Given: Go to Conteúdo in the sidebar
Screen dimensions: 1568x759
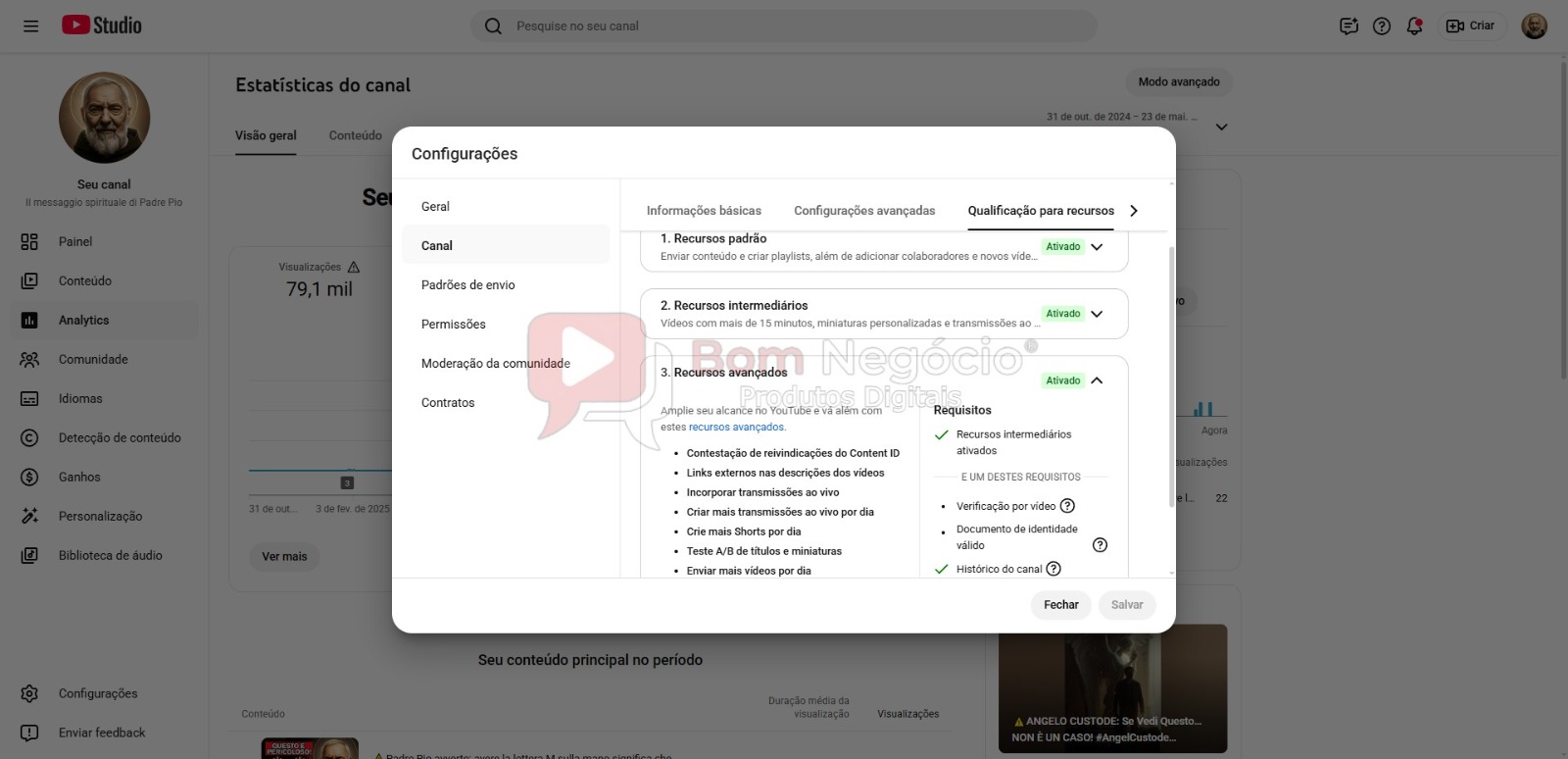Looking at the screenshot, I should tap(104, 281).
